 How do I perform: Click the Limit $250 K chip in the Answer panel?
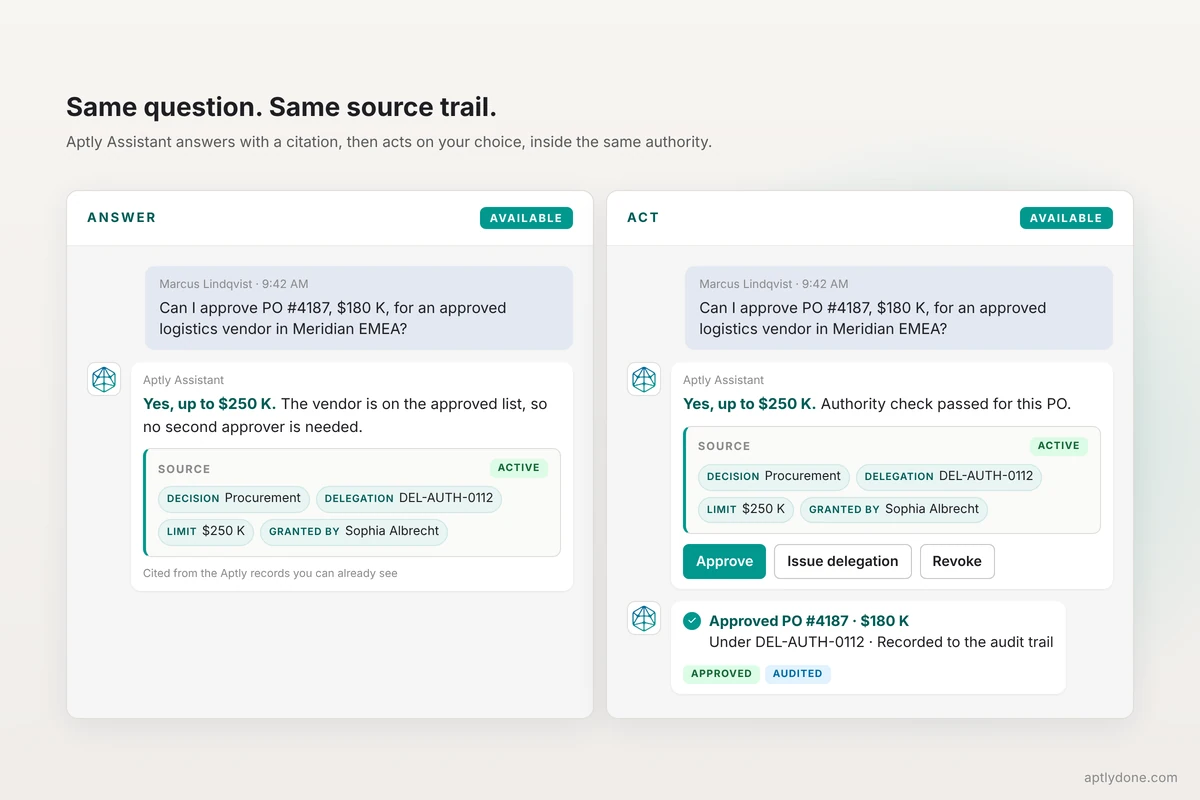coord(206,531)
